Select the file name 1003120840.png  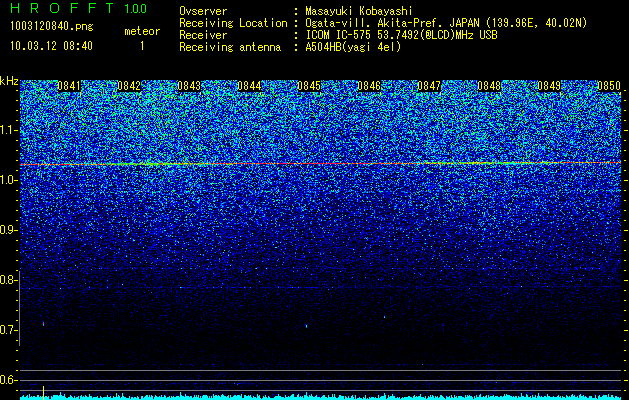[x=52, y=27]
